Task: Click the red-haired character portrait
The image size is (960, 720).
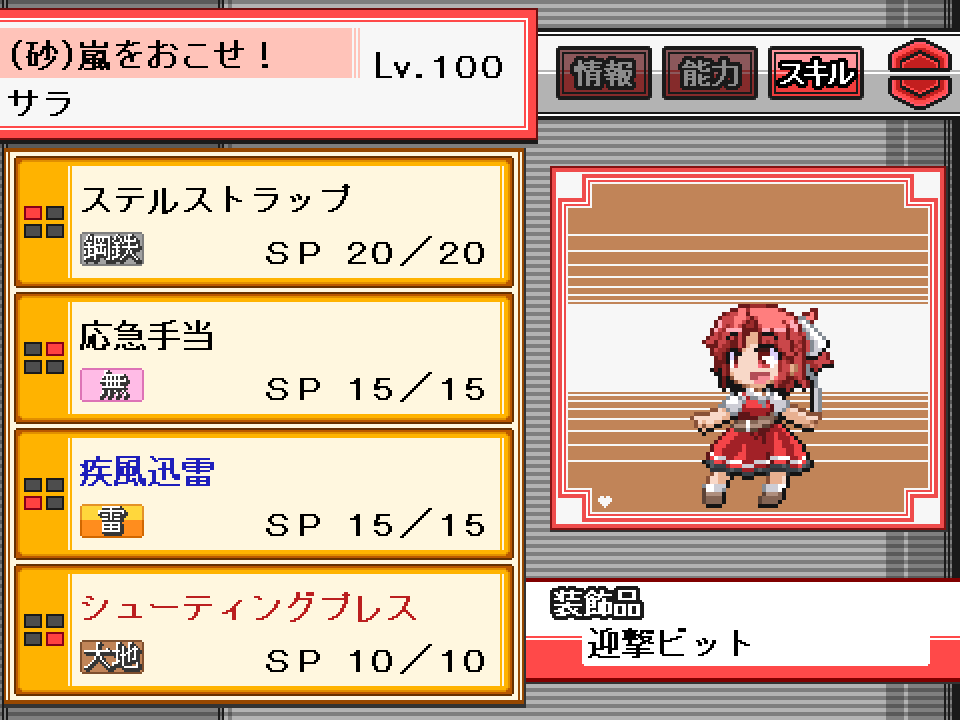Action: tap(762, 405)
